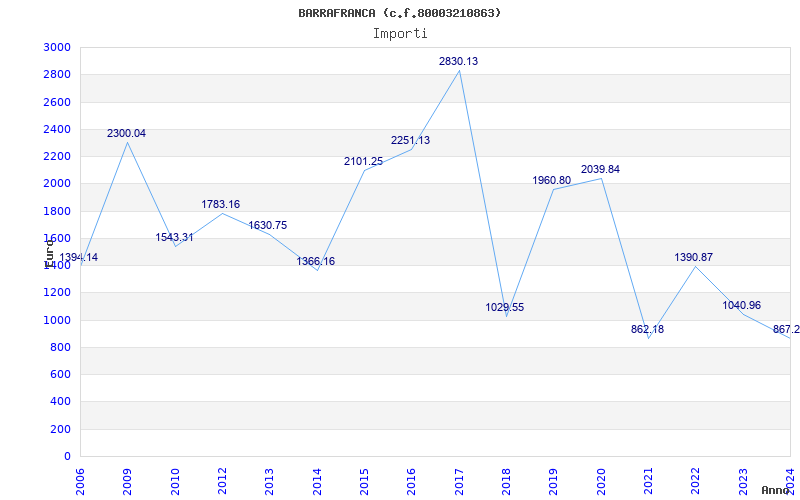Viewport: 800px width, 500px height.
Task: Select the 2009 year axis label
Action: pos(127,482)
